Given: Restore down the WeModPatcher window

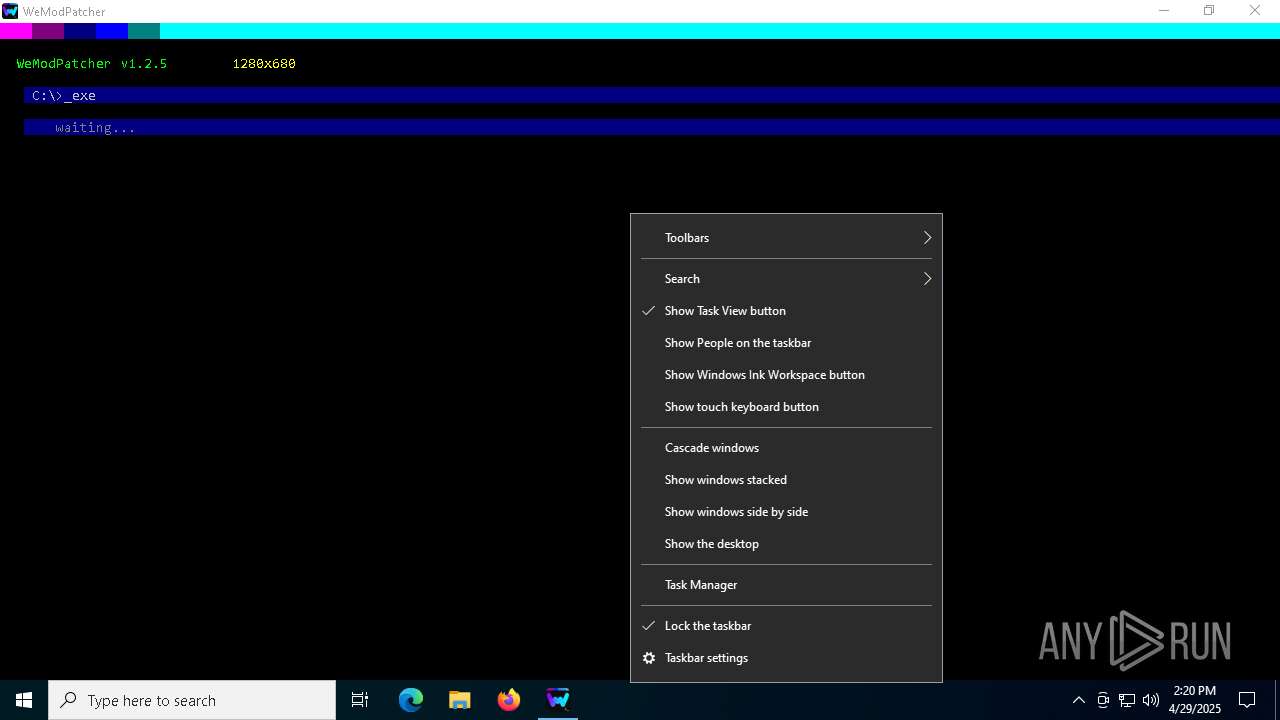Looking at the screenshot, I should pos(1209,11).
